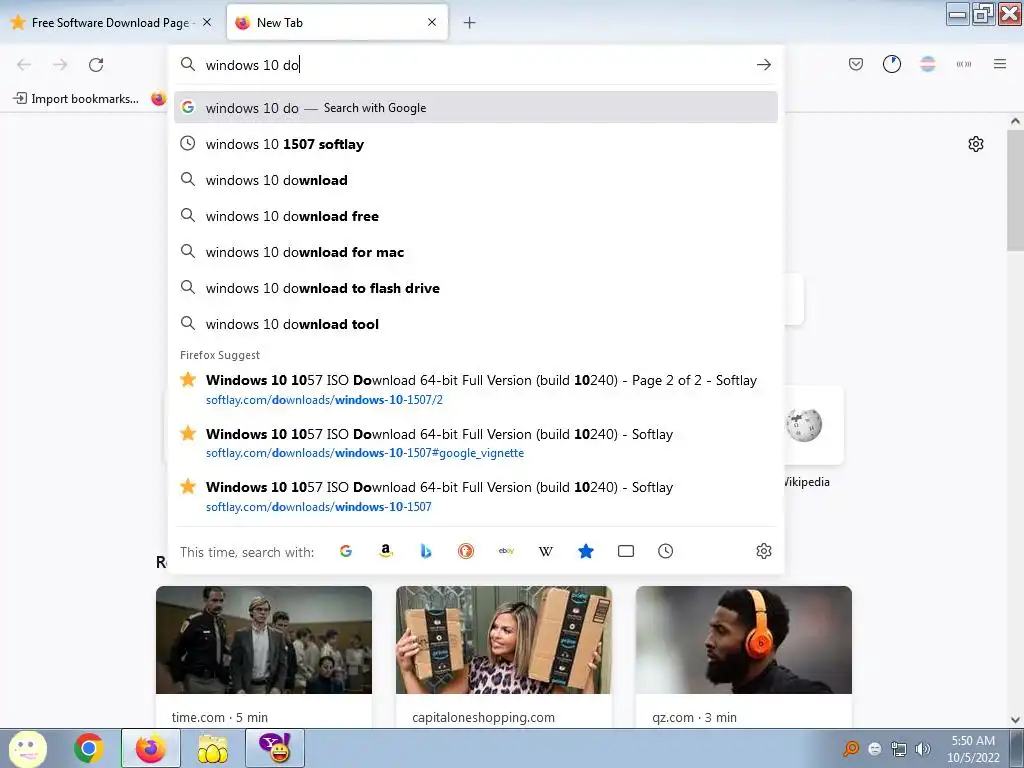This screenshot has width=1024, height=768.
Task: Search this time with Amazon
Action: click(385, 551)
